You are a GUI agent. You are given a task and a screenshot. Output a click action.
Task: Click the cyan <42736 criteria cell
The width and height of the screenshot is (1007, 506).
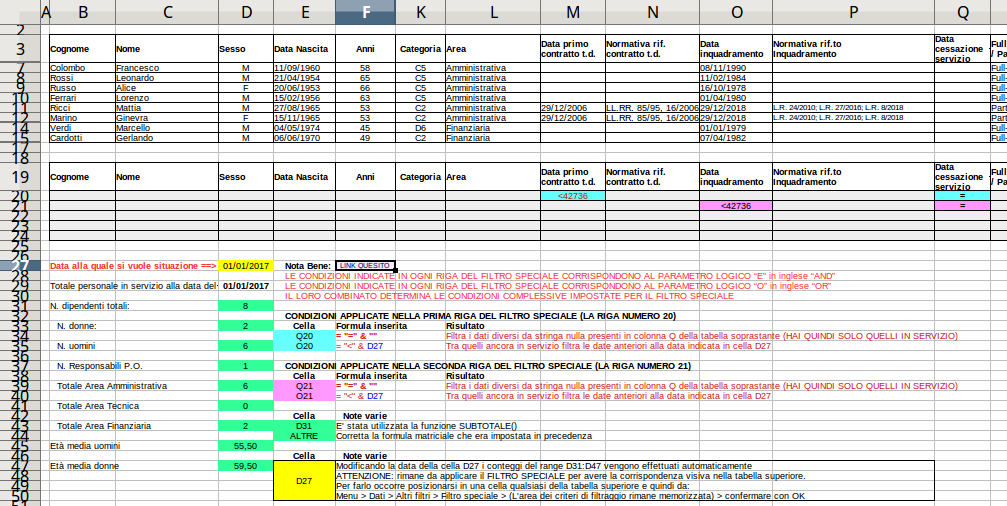pos(571,195)
